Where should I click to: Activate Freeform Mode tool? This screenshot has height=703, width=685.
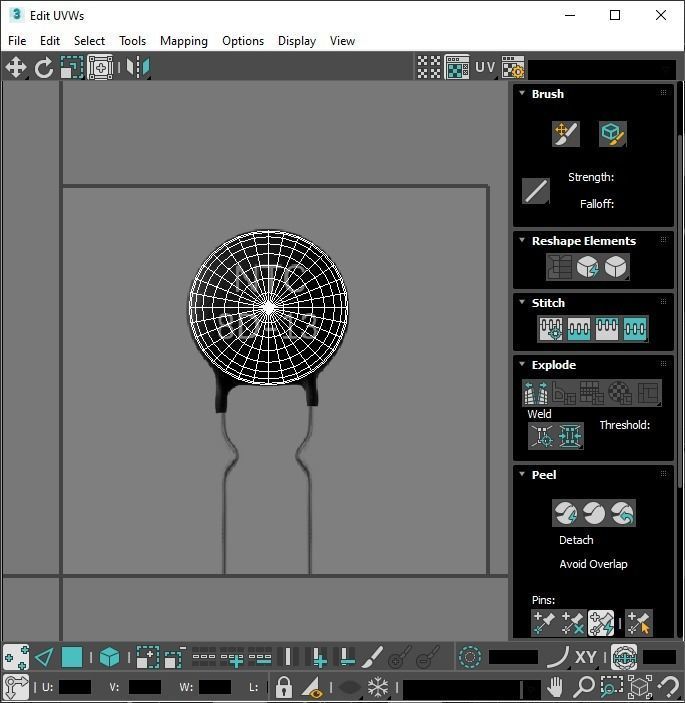click(x=100, y=68)
